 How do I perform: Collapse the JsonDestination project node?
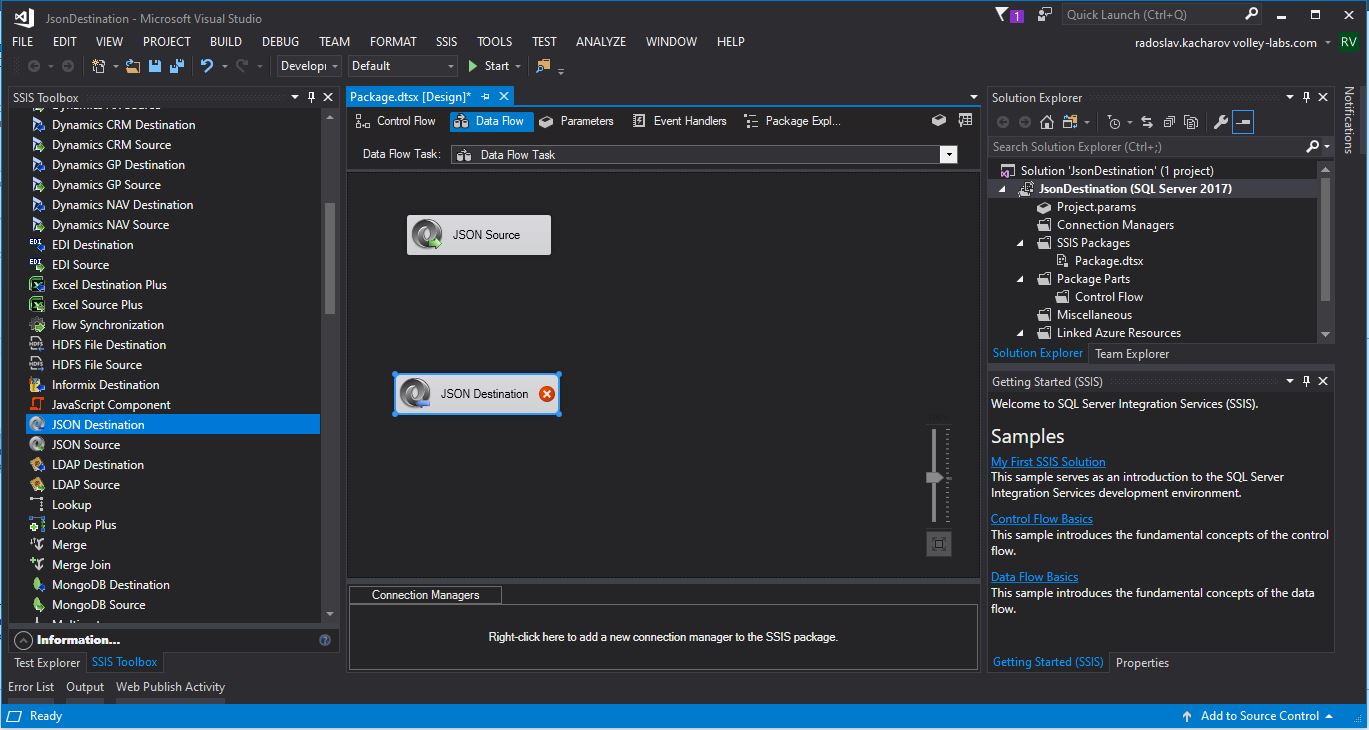1003,189
